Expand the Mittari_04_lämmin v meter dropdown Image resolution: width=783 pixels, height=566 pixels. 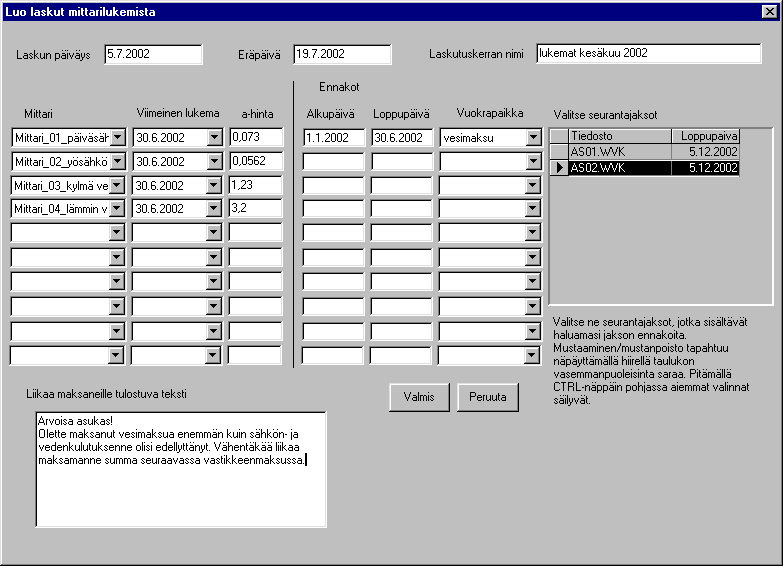[x=117, y=208]
